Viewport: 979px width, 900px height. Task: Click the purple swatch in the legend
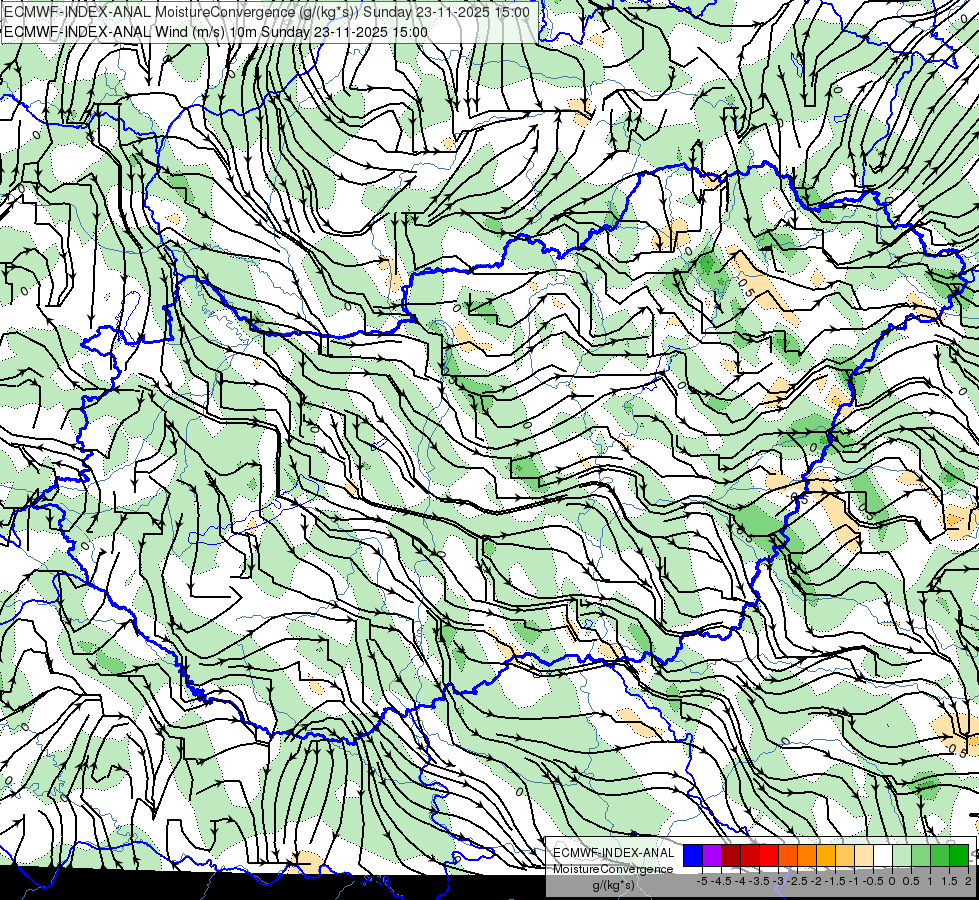(x=712, y=855)
